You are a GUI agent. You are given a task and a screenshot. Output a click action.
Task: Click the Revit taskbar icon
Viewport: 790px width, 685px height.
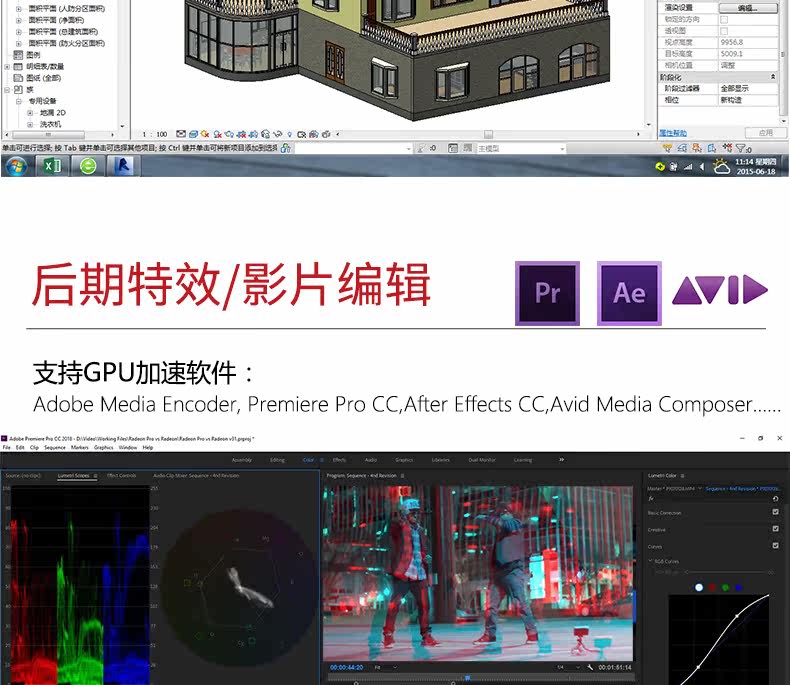point(123,166)
